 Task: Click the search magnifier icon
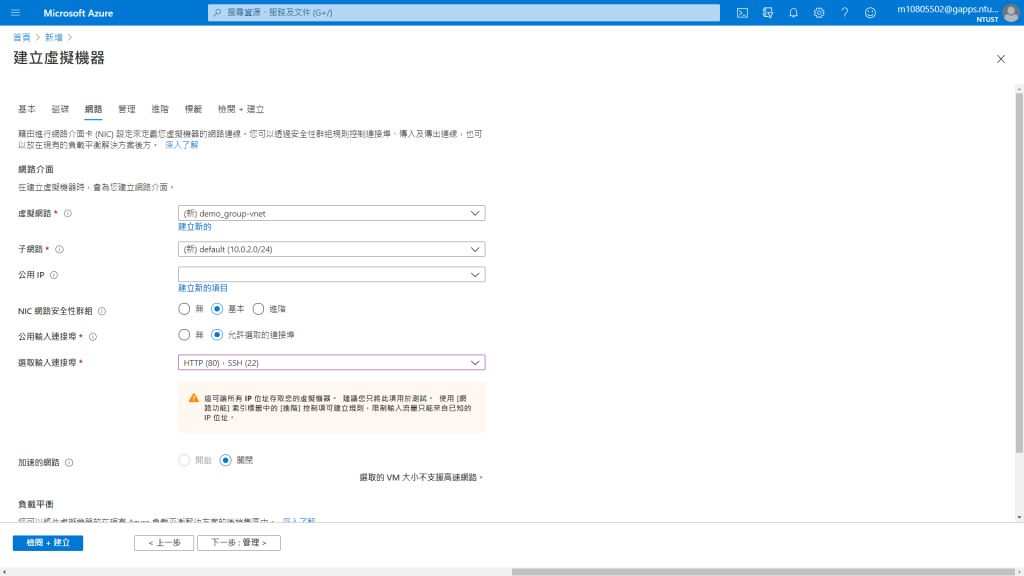point(217,12)
